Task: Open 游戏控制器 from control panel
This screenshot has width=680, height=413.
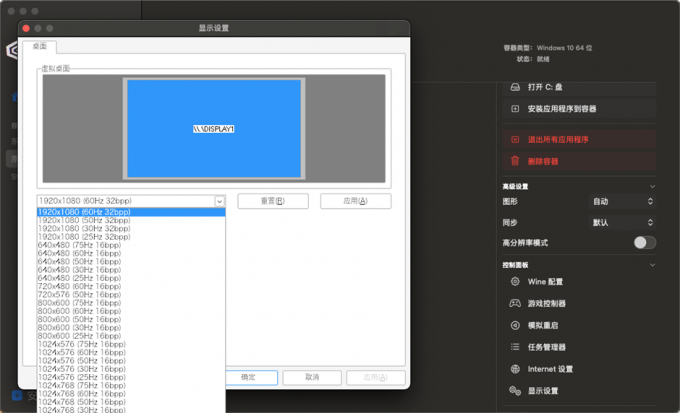Action: 546,304
